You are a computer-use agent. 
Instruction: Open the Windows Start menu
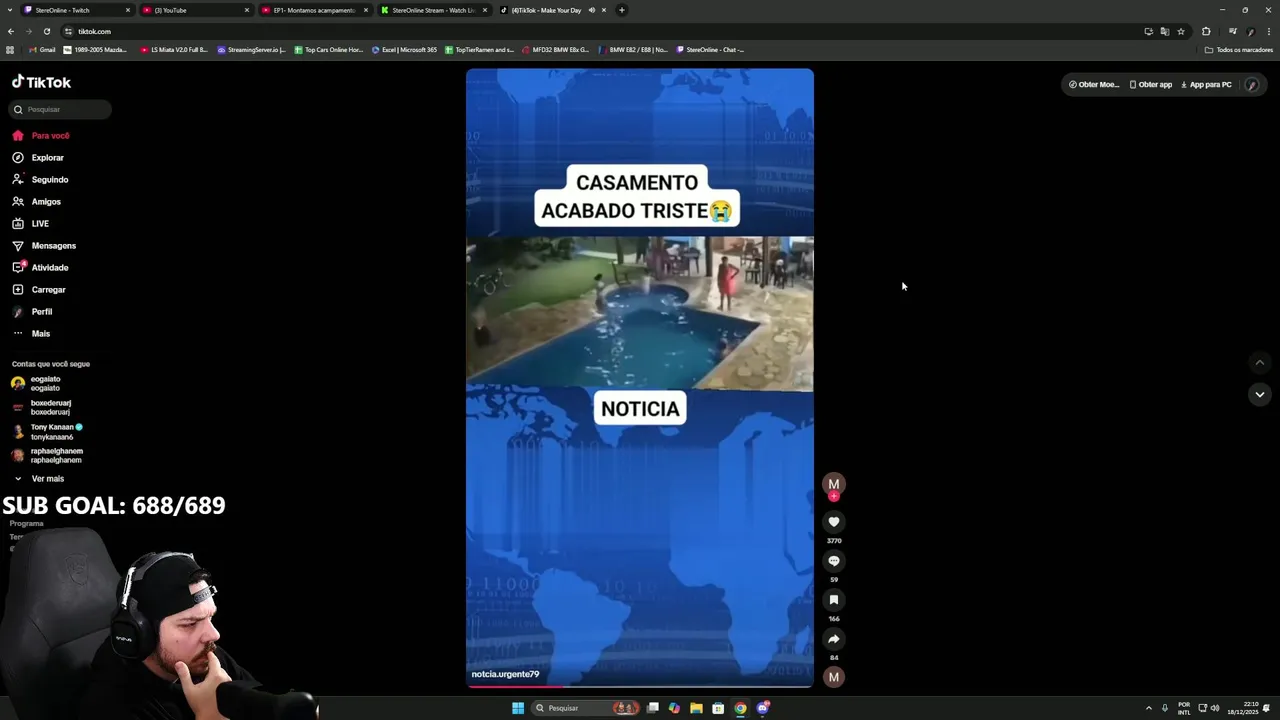517,708
